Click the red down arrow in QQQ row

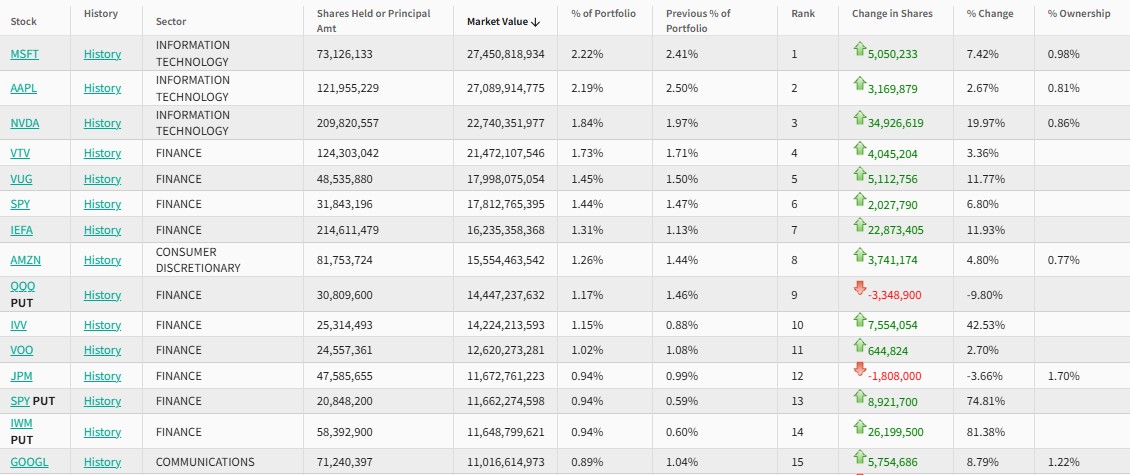point(859,288)
